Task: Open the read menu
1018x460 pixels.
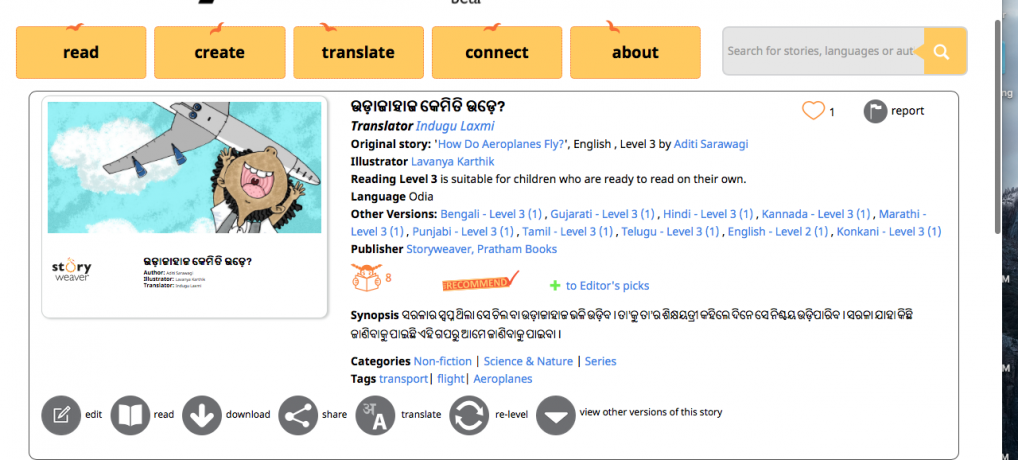Action: (81, 52)
